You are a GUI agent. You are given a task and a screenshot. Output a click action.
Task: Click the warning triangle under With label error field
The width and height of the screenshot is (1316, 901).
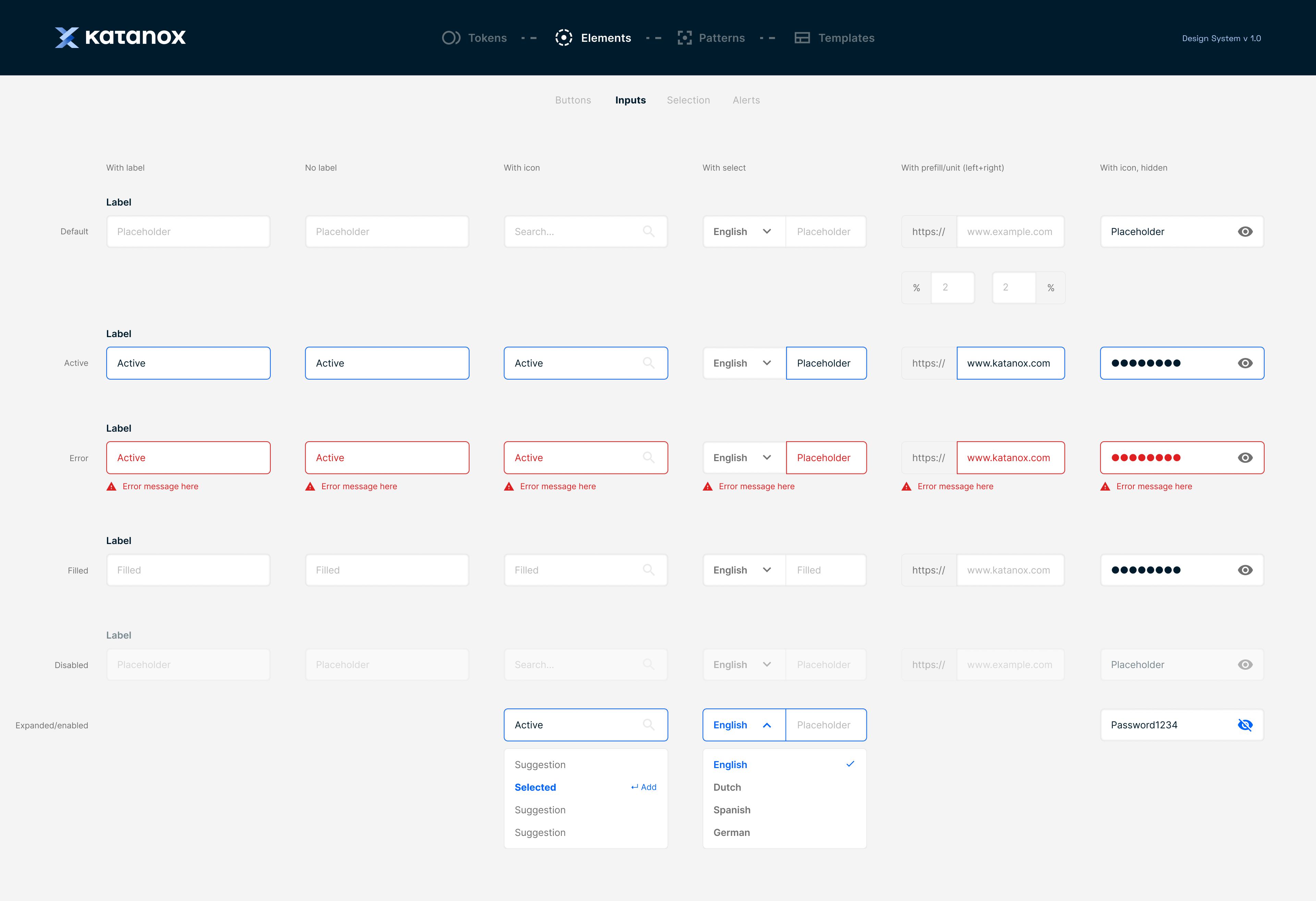click(x=112, y=486)
